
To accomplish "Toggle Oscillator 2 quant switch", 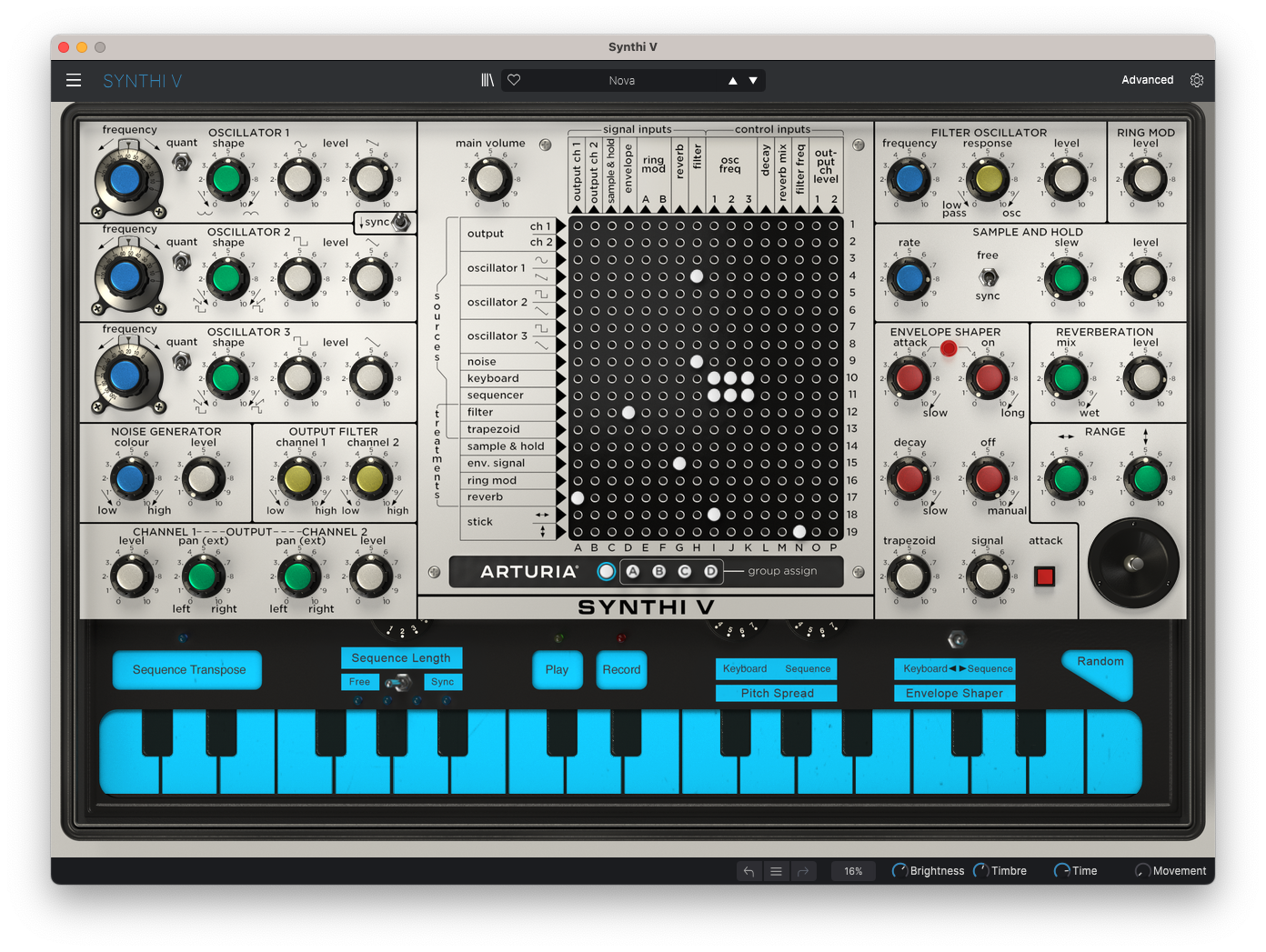I will pos(182,262).
